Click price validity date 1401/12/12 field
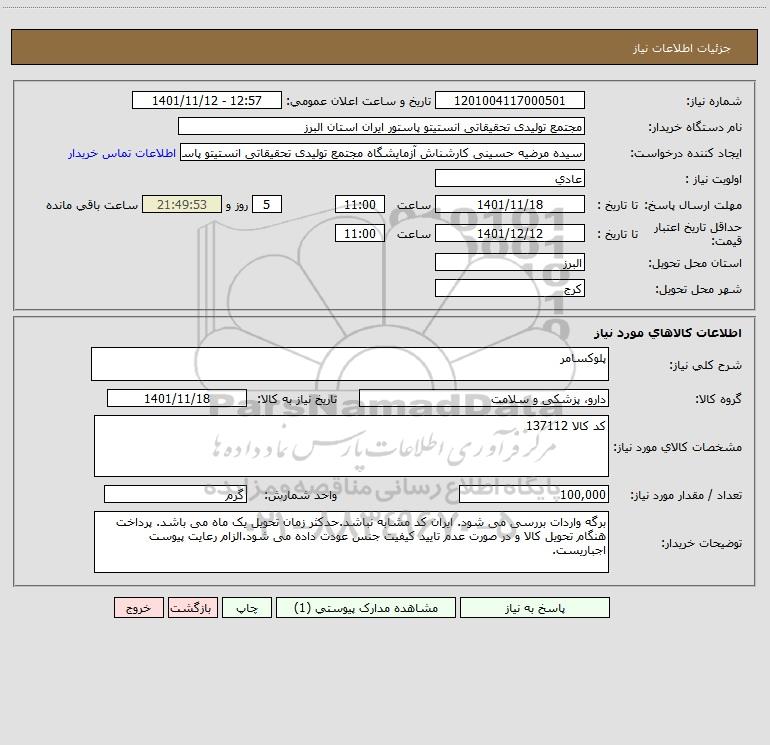Screen dimensions: 770x745 [510, 233]
